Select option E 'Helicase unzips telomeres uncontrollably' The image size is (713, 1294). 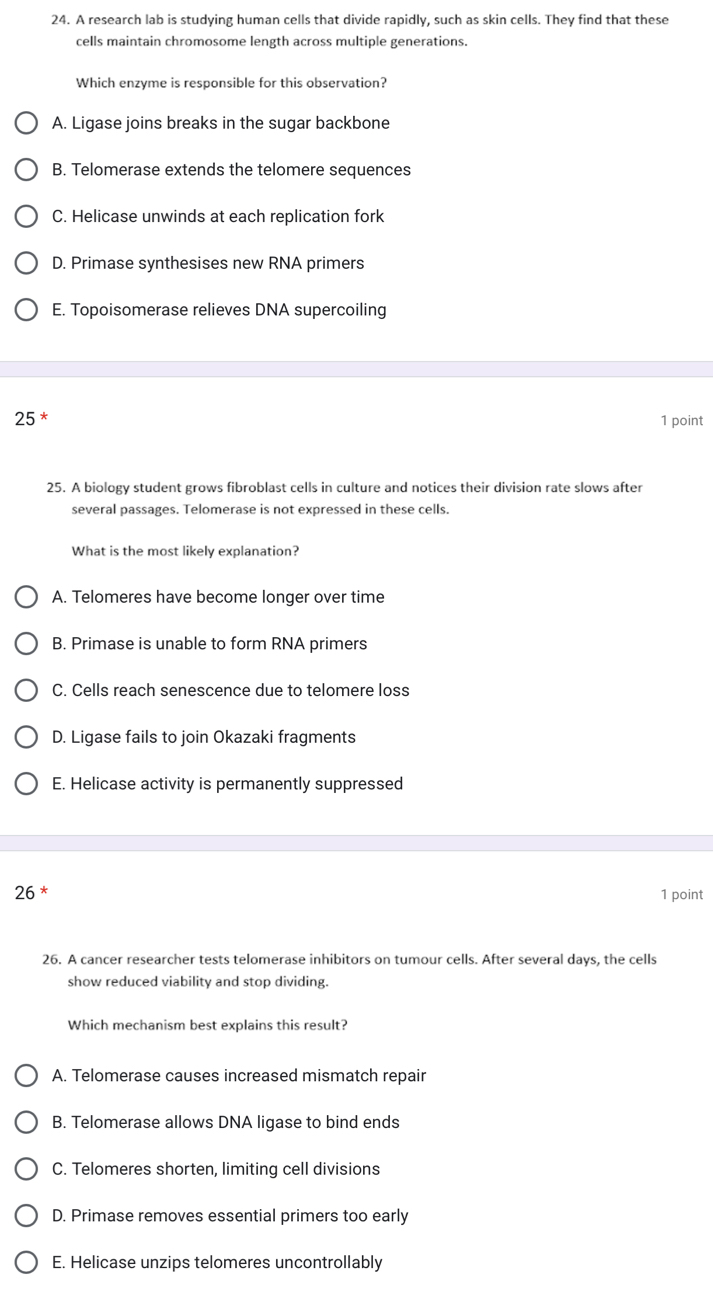(x=26, y=1262)
